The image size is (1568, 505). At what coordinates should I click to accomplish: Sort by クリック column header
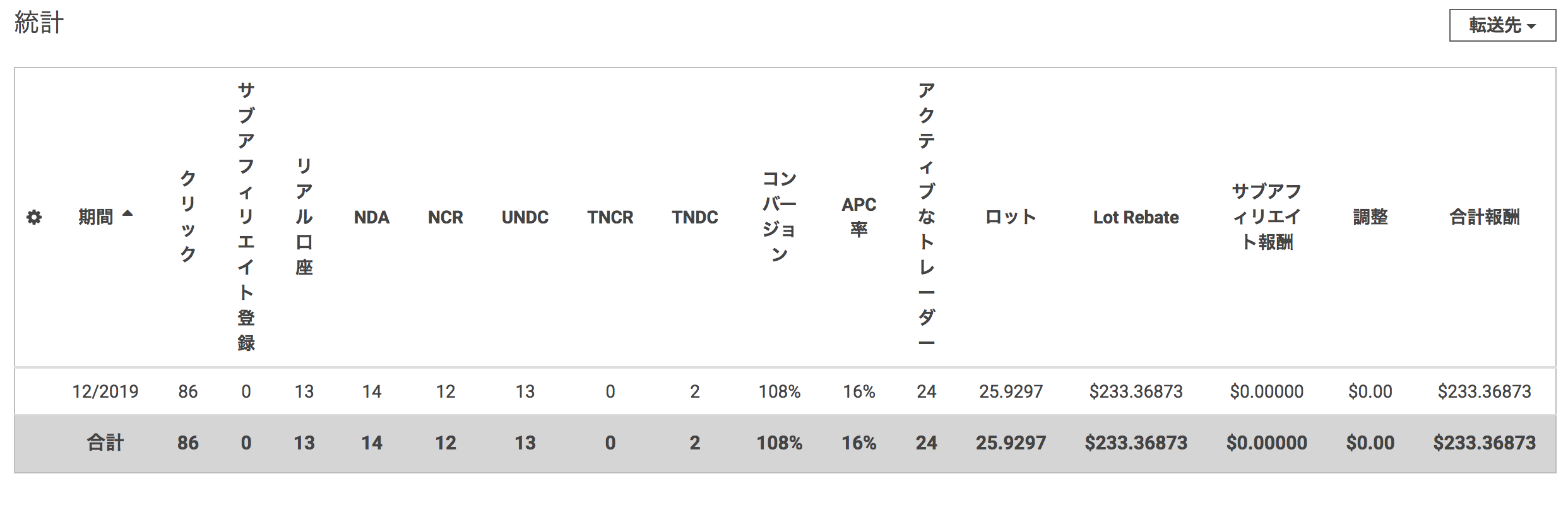click(188, 217)
